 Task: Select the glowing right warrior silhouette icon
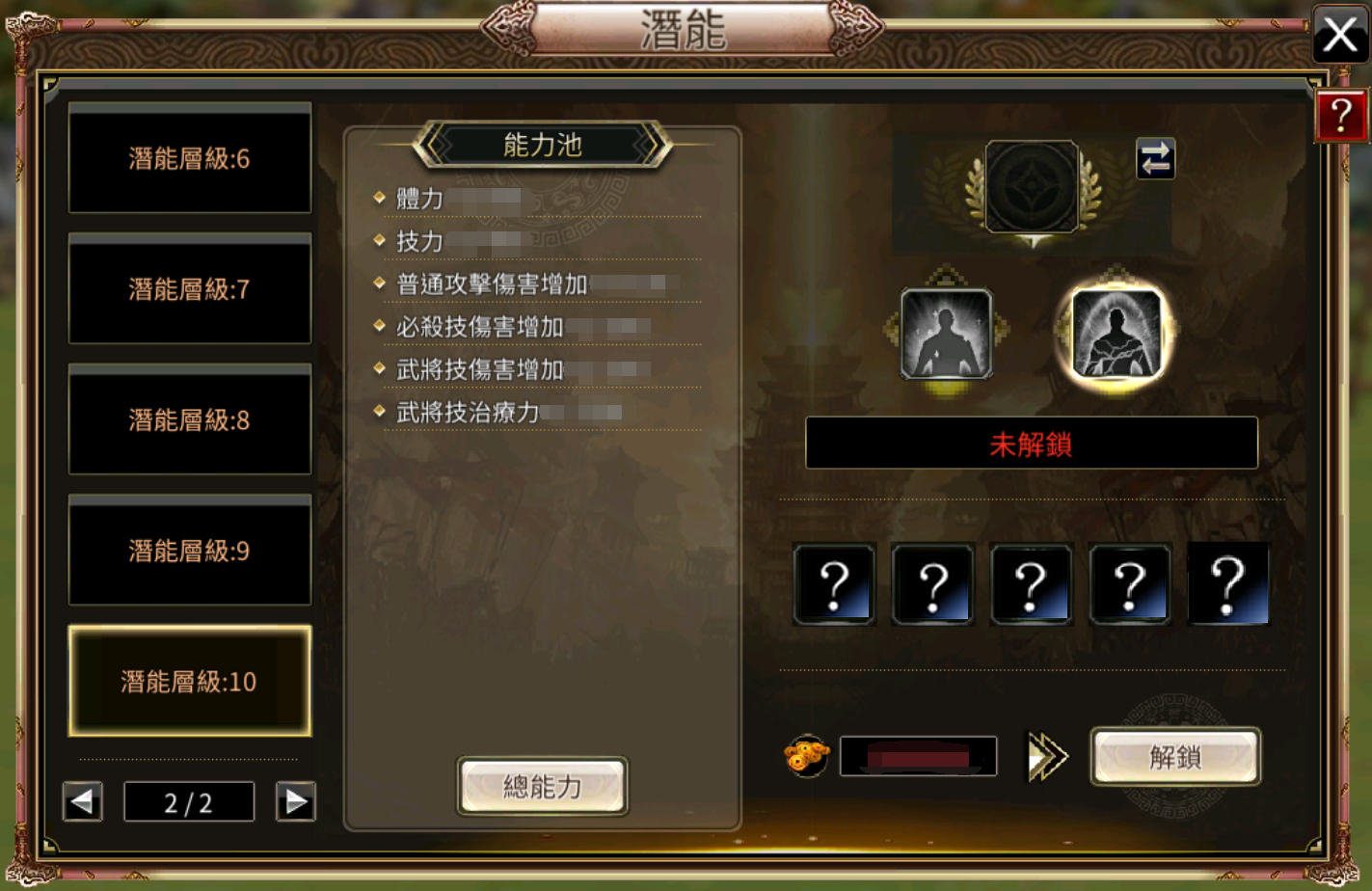click(1116, 334)
